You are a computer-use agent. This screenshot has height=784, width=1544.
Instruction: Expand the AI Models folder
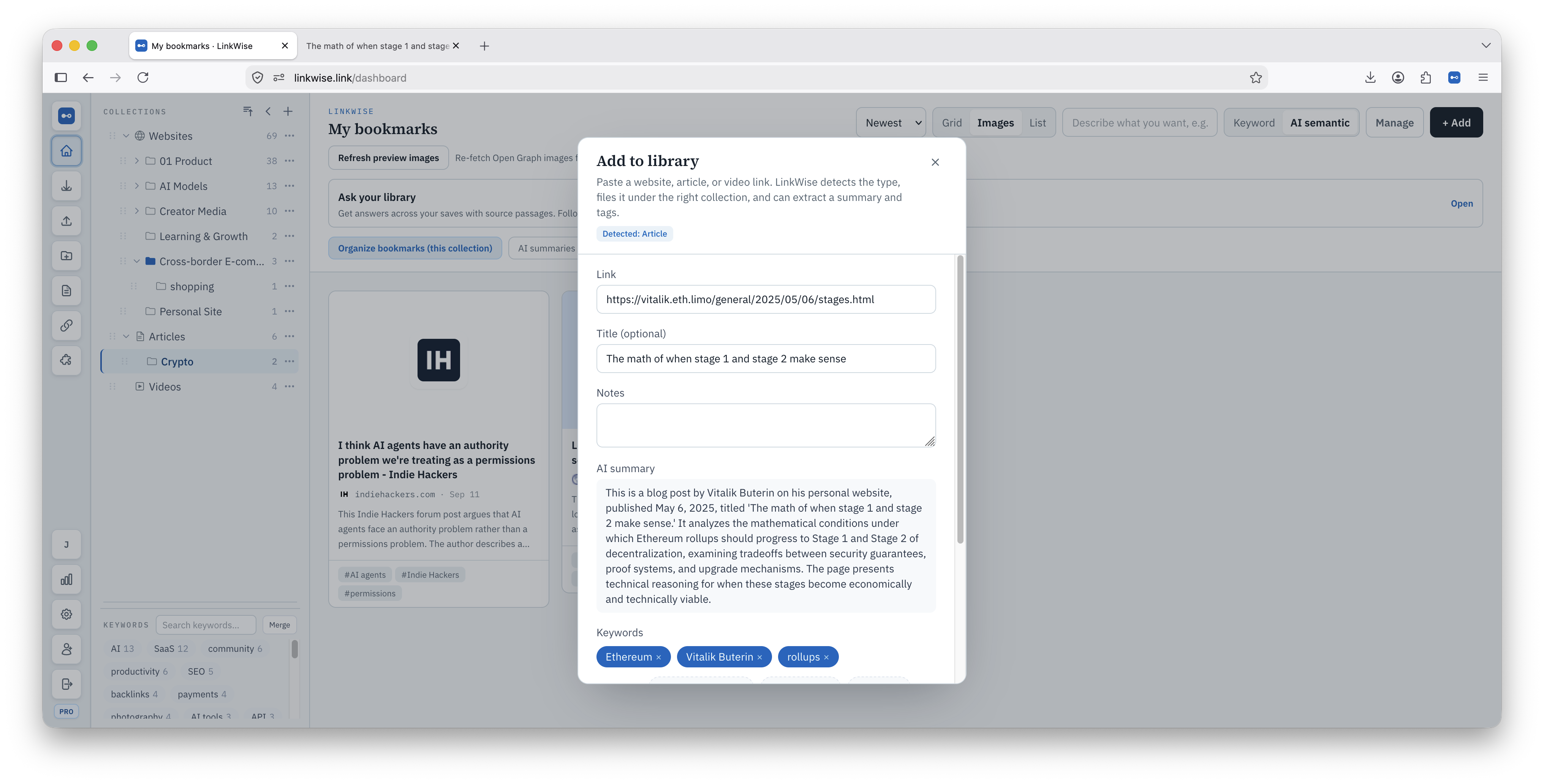(137, 187)
